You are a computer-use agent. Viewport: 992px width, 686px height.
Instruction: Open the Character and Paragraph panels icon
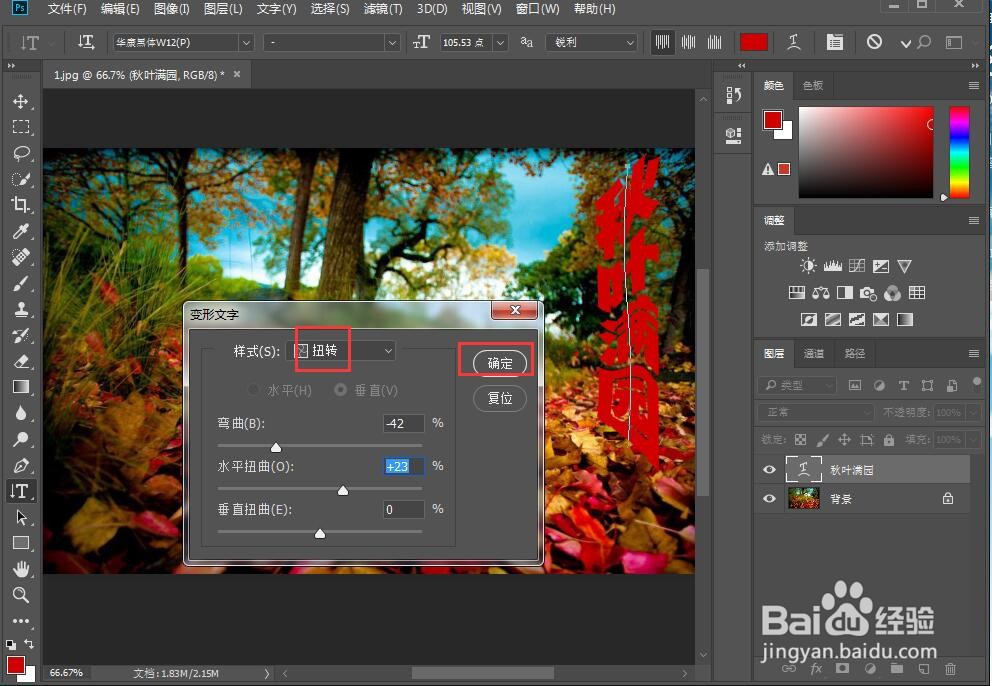click(834, 42)
